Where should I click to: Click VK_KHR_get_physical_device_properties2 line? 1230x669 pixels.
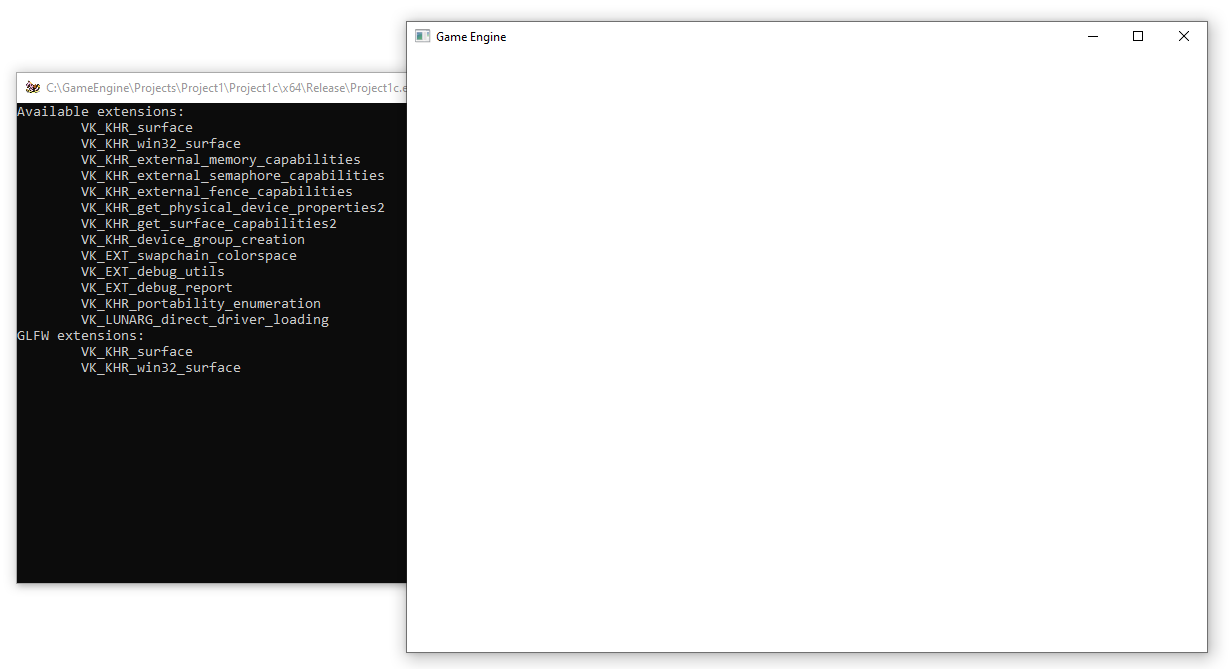click(233, 208)
